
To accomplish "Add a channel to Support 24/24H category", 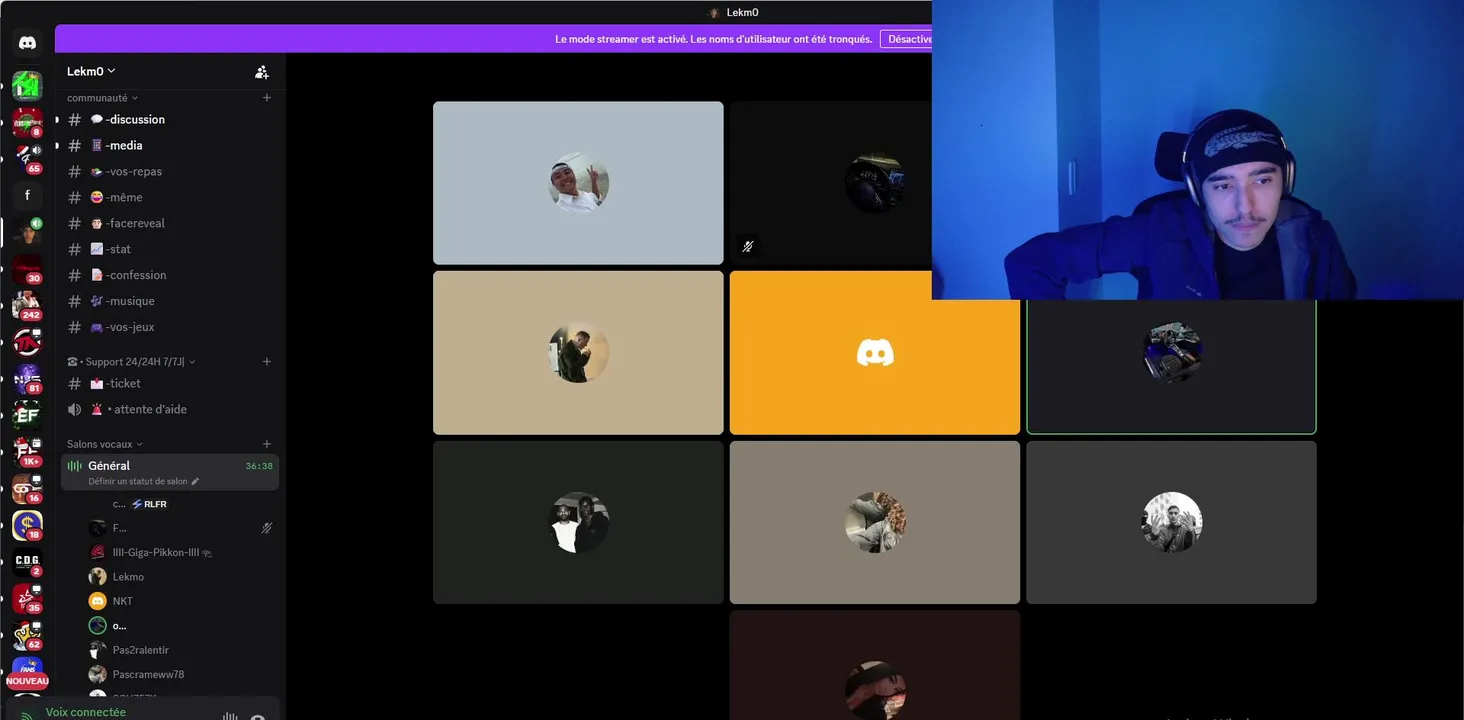I will [267, 362].
